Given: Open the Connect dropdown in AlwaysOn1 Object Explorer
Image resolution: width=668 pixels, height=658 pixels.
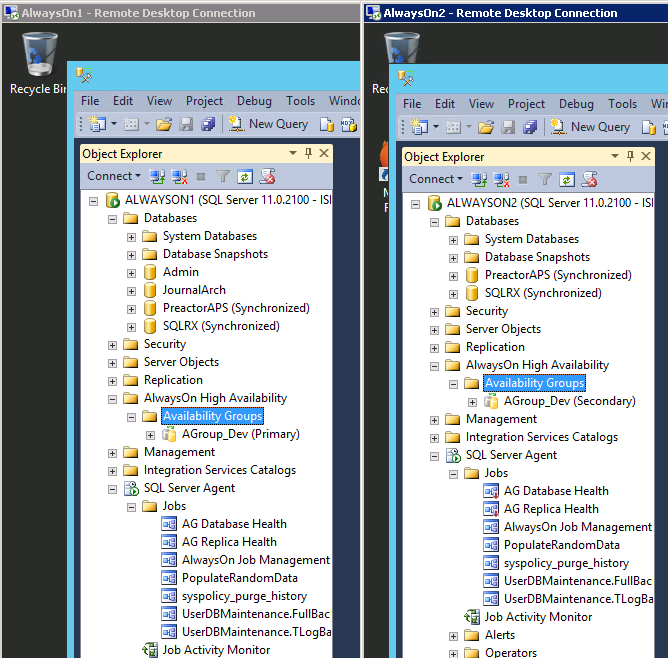Looking at the screenshot, I should 114,176.
